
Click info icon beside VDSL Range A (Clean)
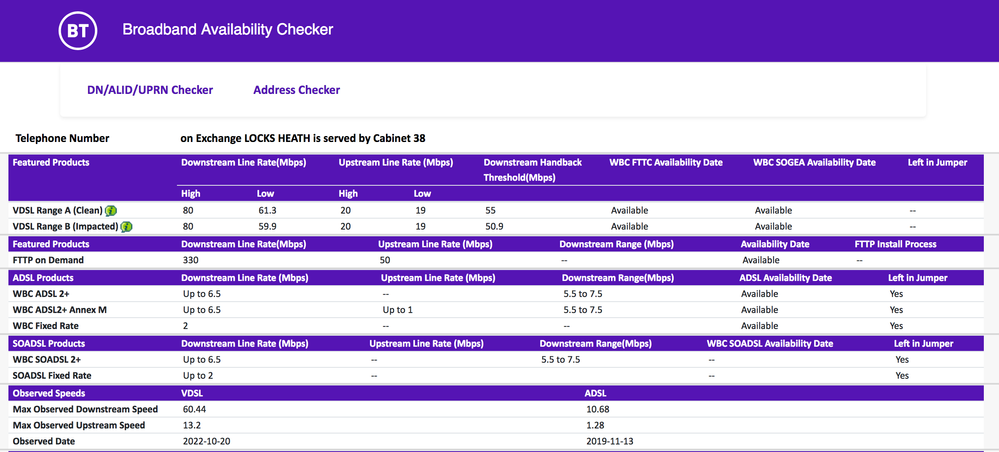[111, 210]
